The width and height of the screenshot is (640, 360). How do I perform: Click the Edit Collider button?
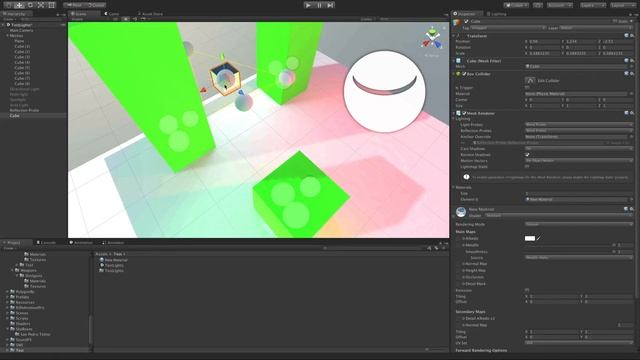click(530, 80)
